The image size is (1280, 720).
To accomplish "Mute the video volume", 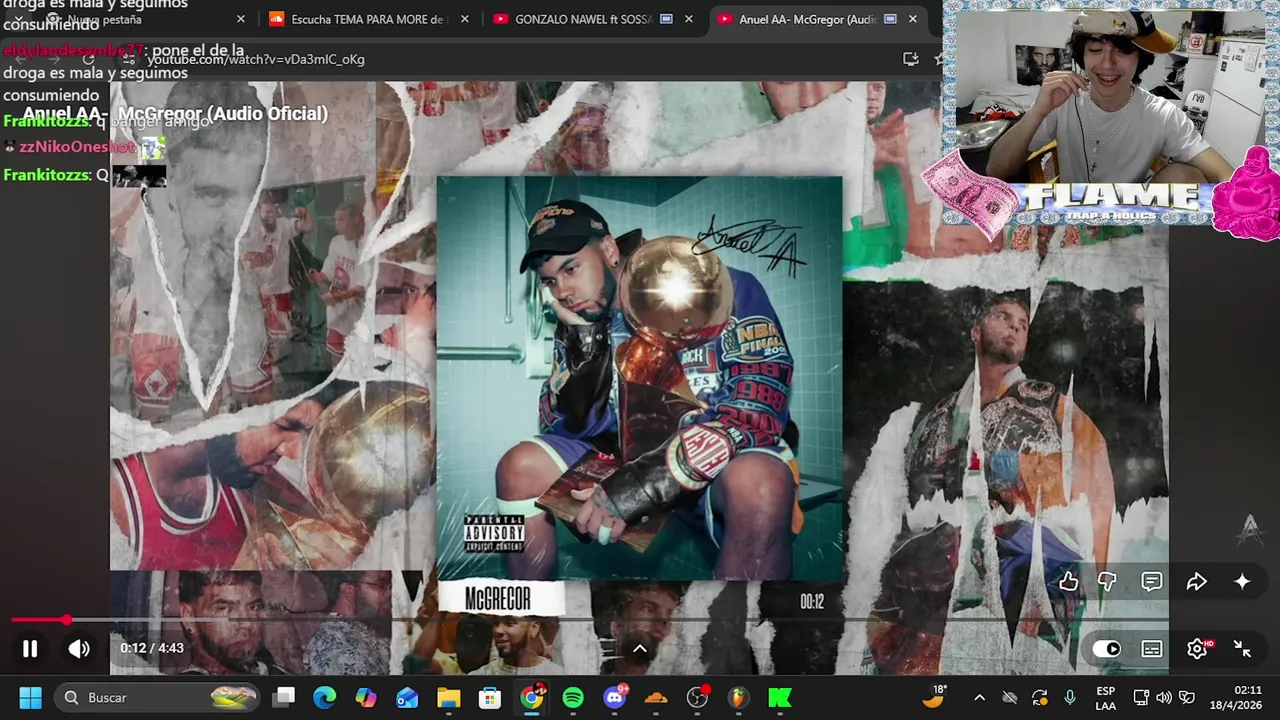I will [x=79, y=649].
